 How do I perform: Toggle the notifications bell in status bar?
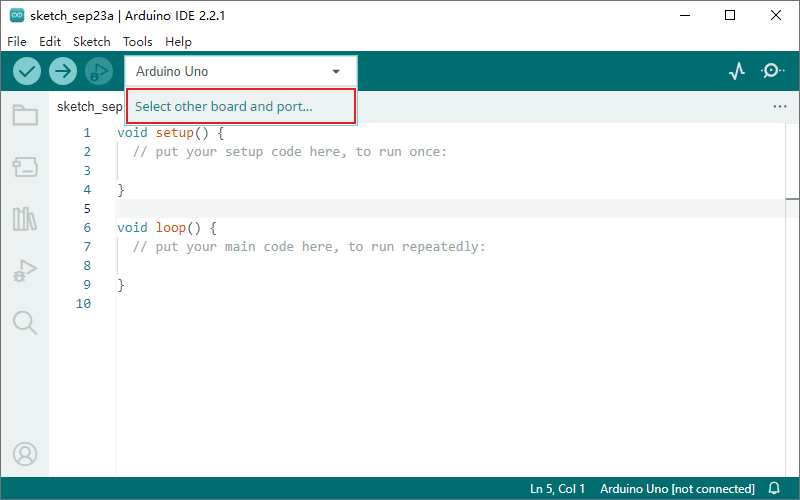coord(774,489)
